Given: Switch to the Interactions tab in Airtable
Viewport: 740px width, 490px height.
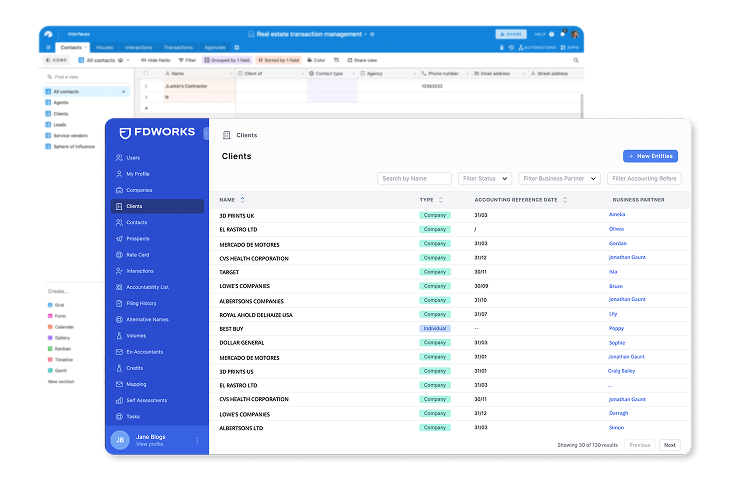Looking at the screenshot, I should click(138, 47).
